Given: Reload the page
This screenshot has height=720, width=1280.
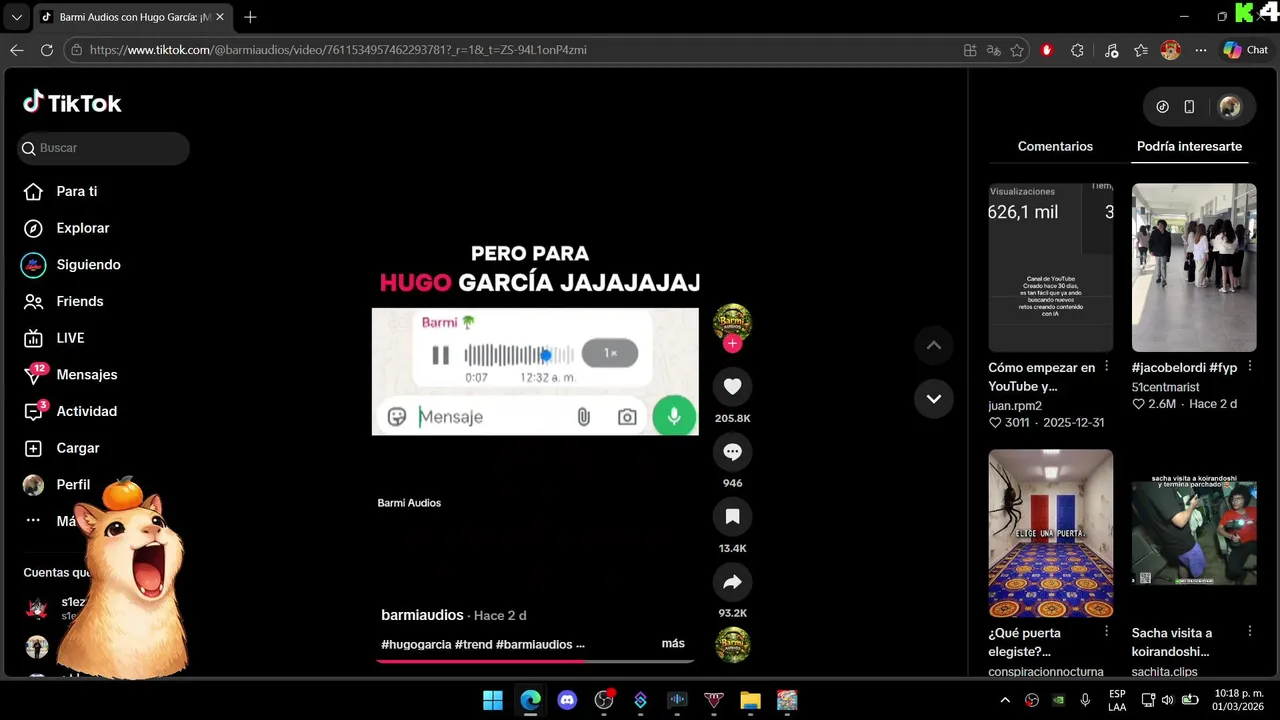Looking at the screenshot, I should coord(47,50).
